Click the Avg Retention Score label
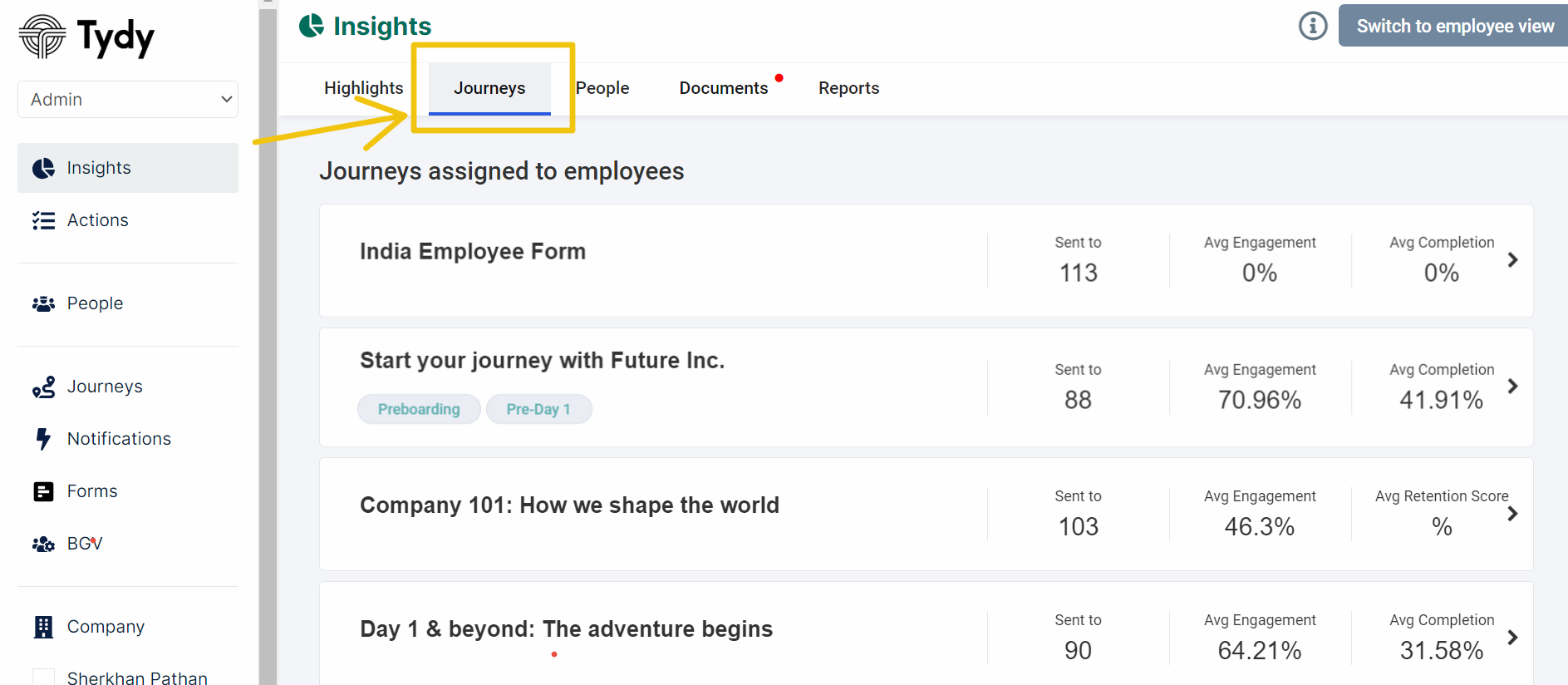 (x=1441, y=496)
